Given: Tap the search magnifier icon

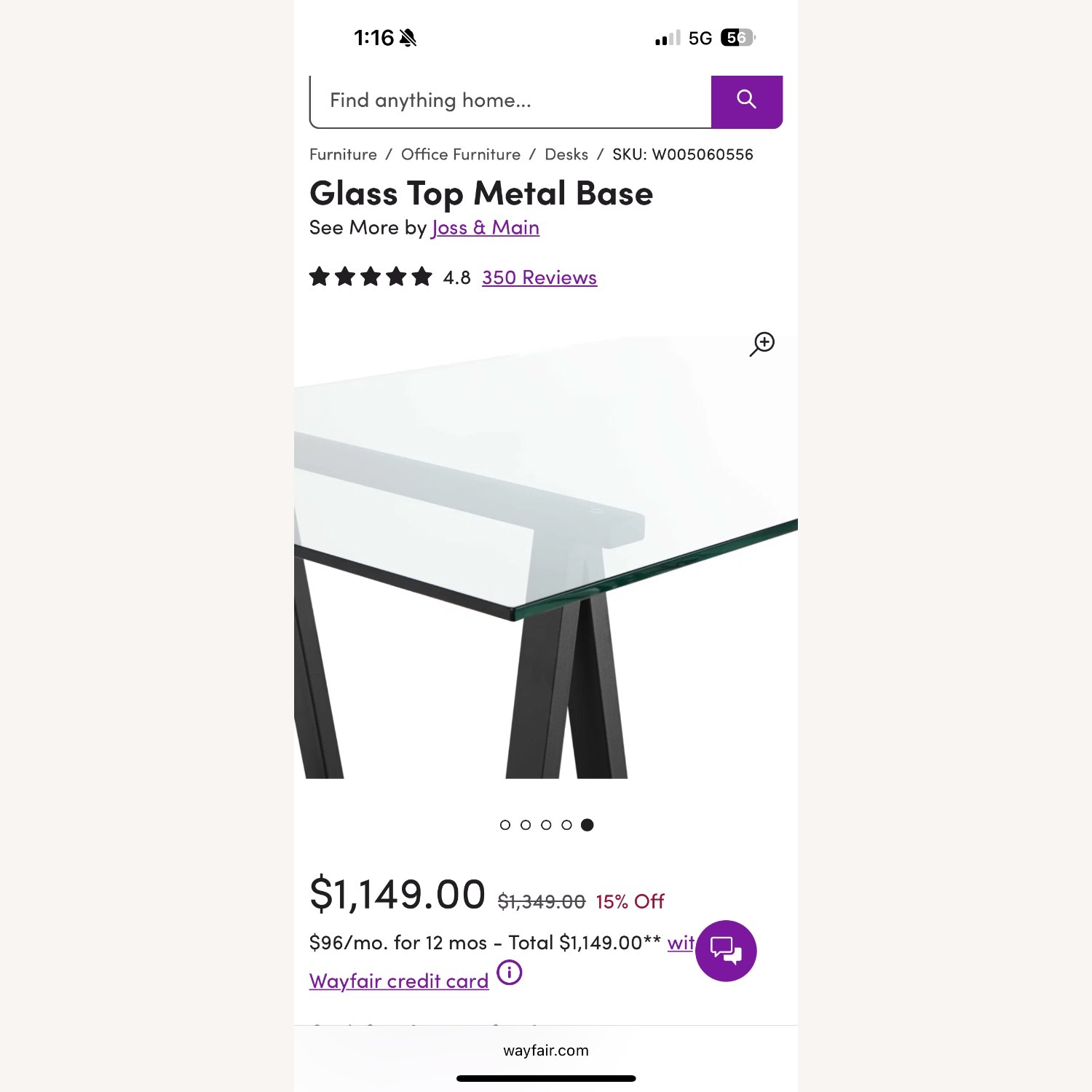Looking at the screenshot, I should pyautogui.click(x=746, y=100).
